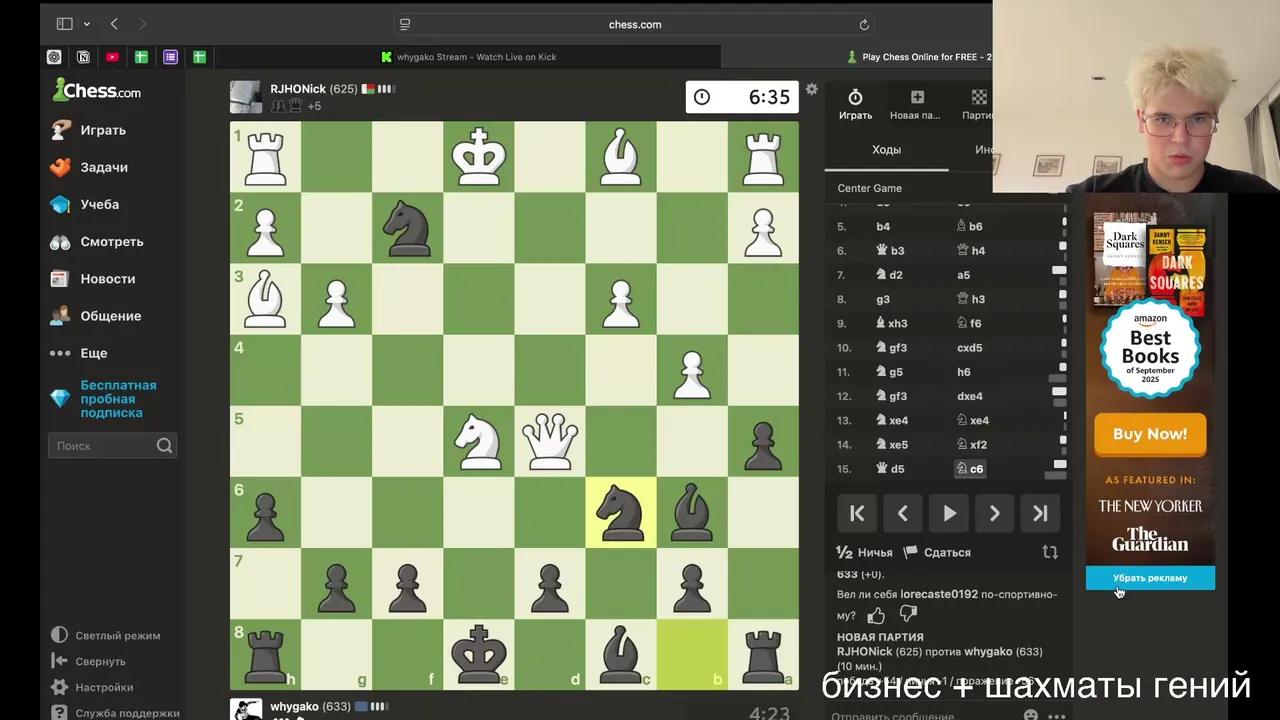The height and width of the screenshot is (720, 1280).
Task: Offer a draw with Ничья
Action: point(864,552)
